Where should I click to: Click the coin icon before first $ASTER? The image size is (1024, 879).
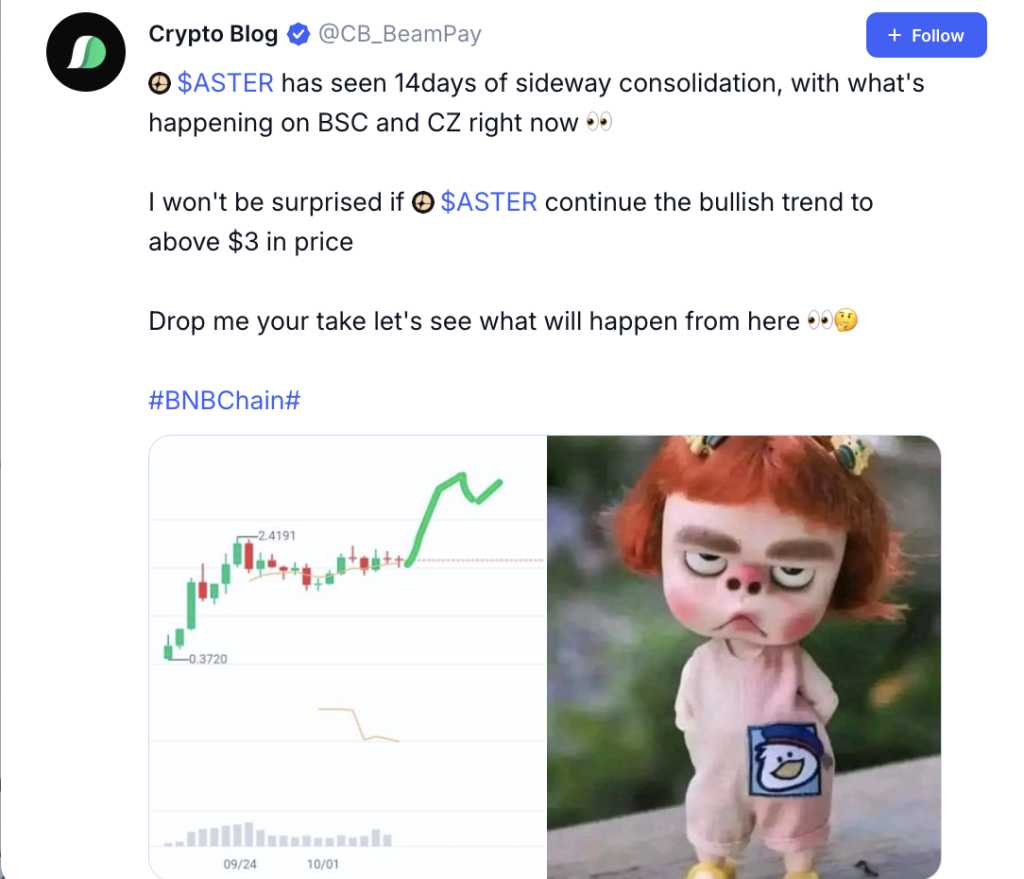click(x=159, y=84)
